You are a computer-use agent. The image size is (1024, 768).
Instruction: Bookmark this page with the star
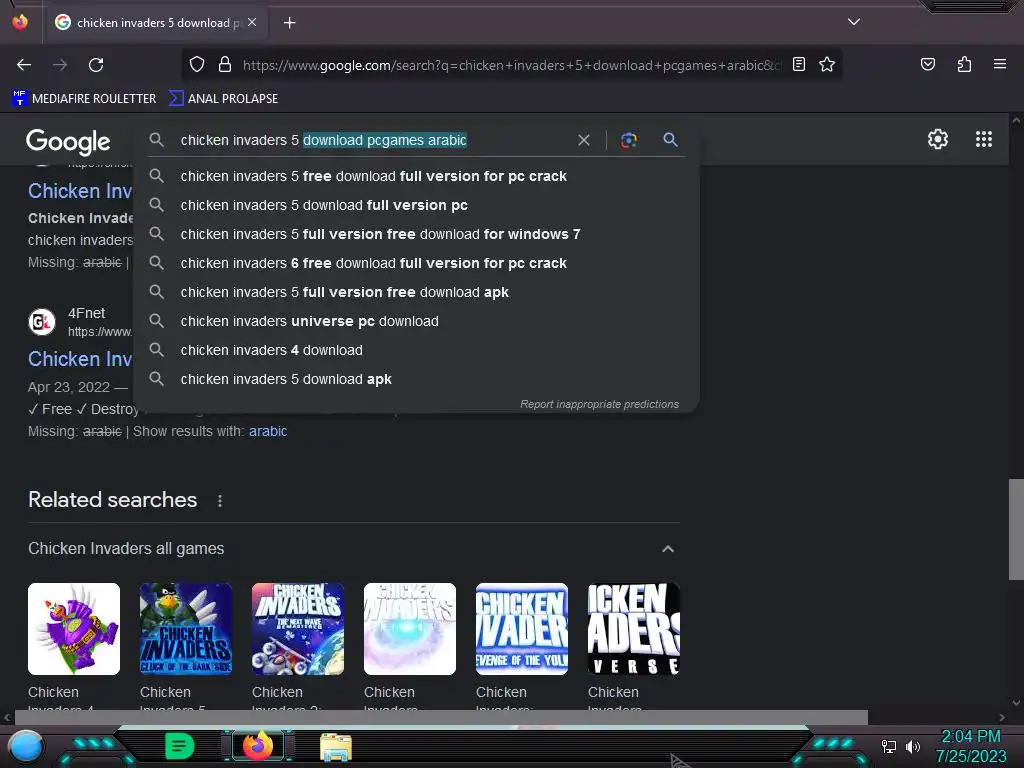(x=827, y=64)
